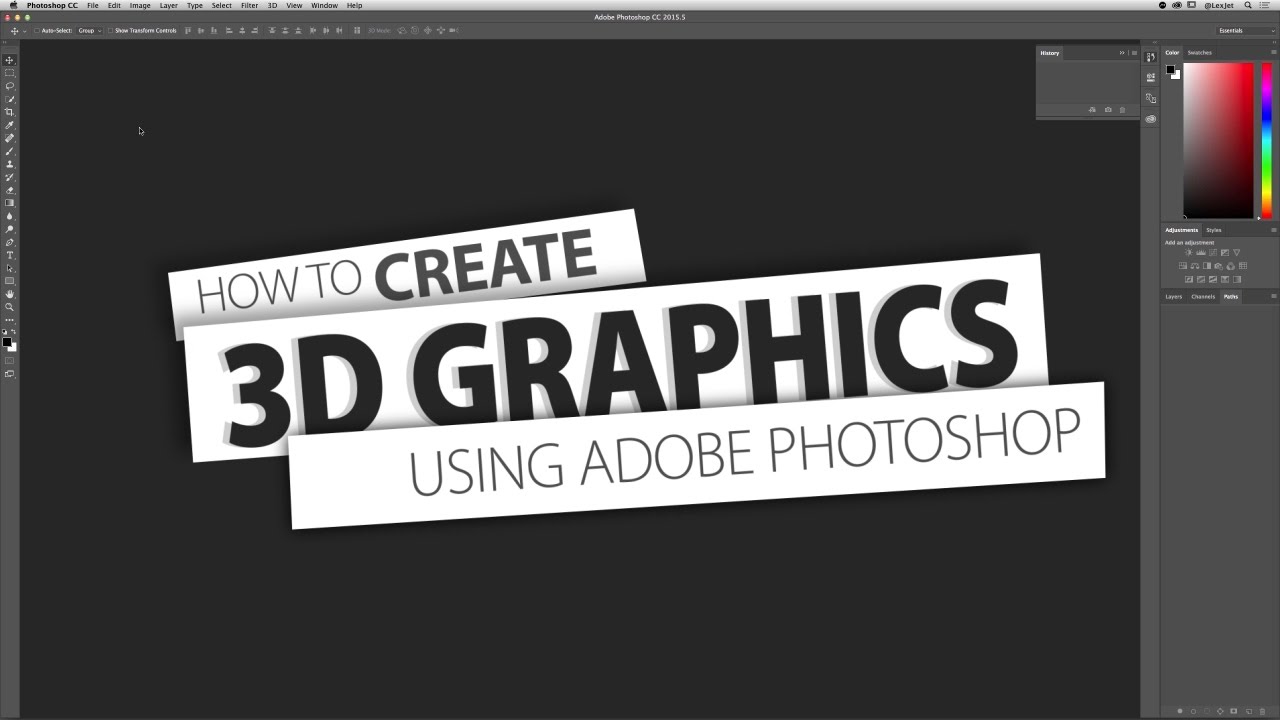Switch to the Swatches tab
Image resolution: width=1280 pixels, height=720 pixels.
click(1199, 53)
